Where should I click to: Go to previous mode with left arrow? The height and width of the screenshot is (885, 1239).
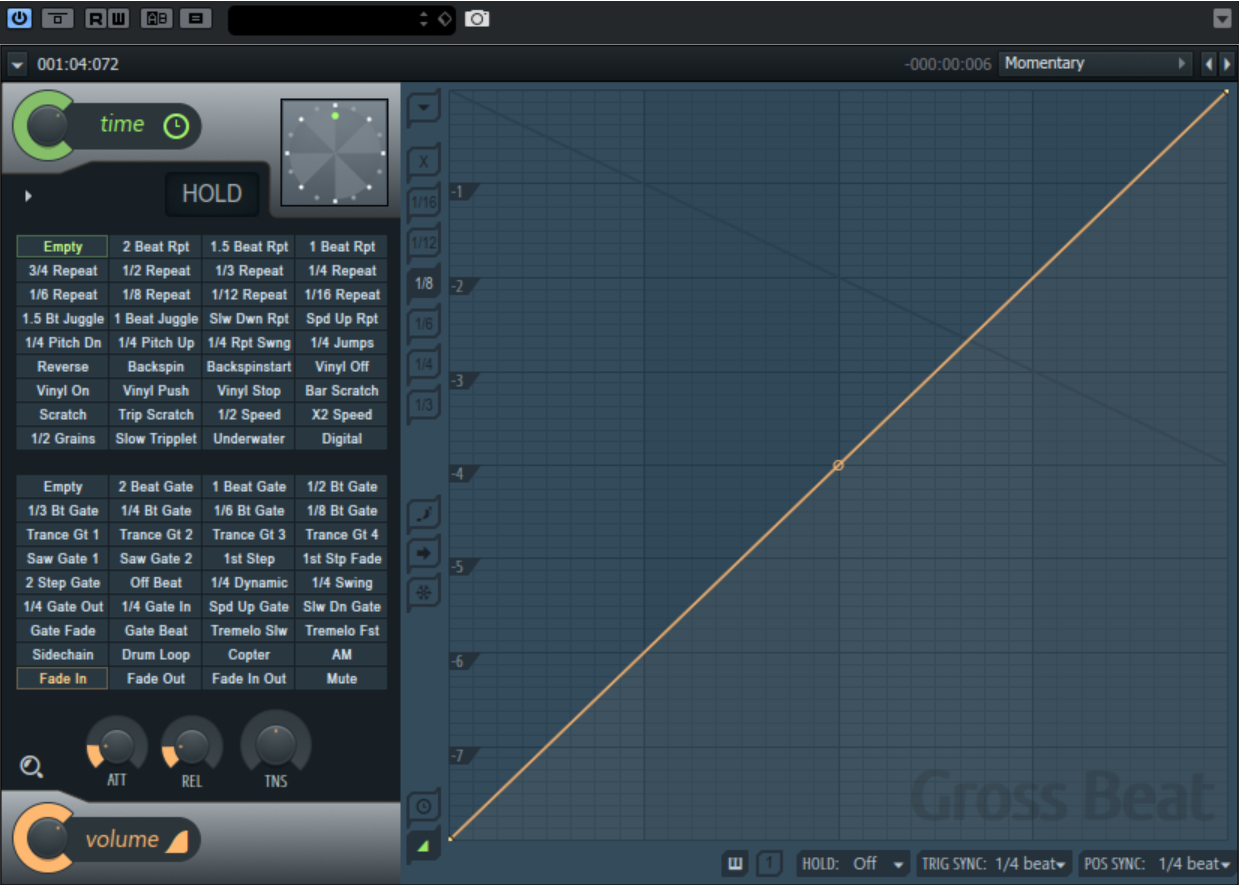click(1208, 64)
